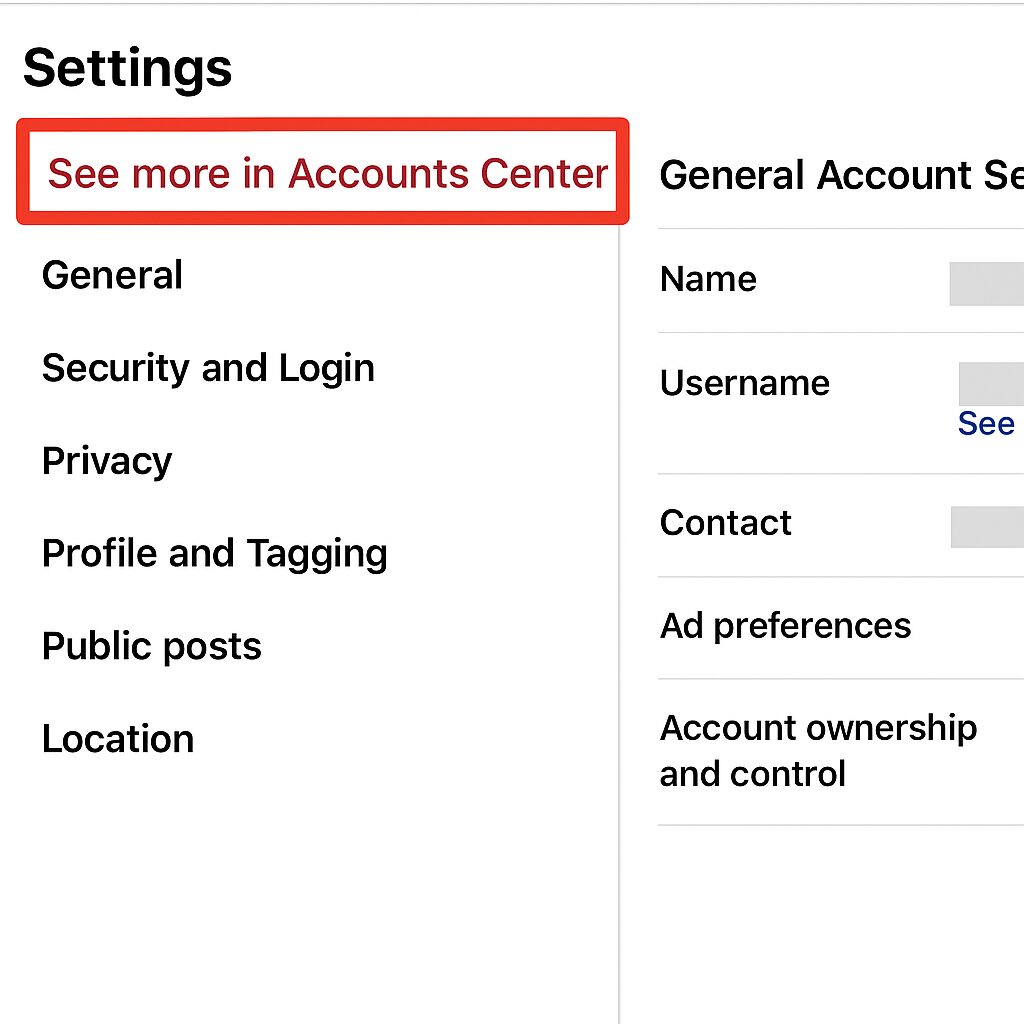Viewport: 1024px width, 1024px height.
Task: Select Public posts in sidebar
Action: tap(151, 646)
